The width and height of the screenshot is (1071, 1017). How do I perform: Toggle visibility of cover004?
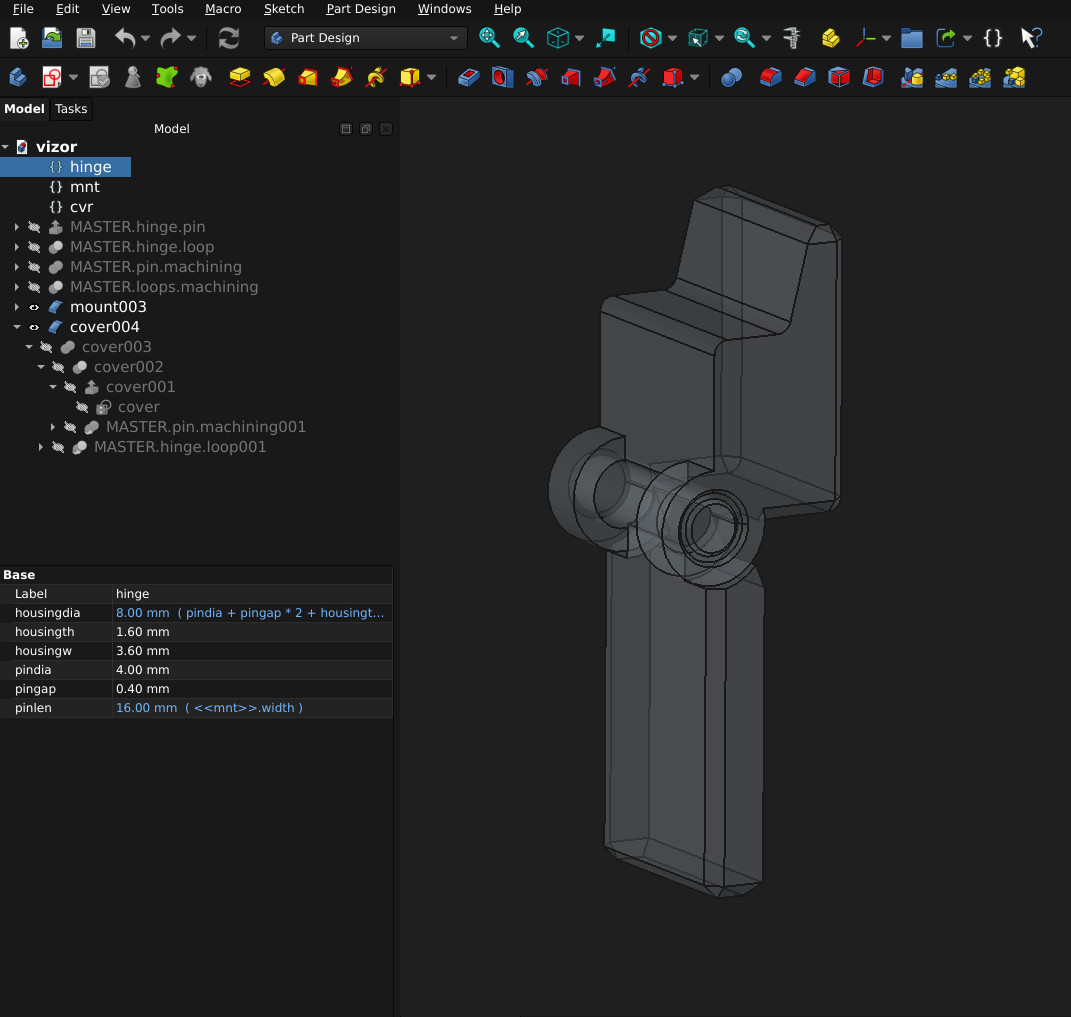click(x=34, y=327)
